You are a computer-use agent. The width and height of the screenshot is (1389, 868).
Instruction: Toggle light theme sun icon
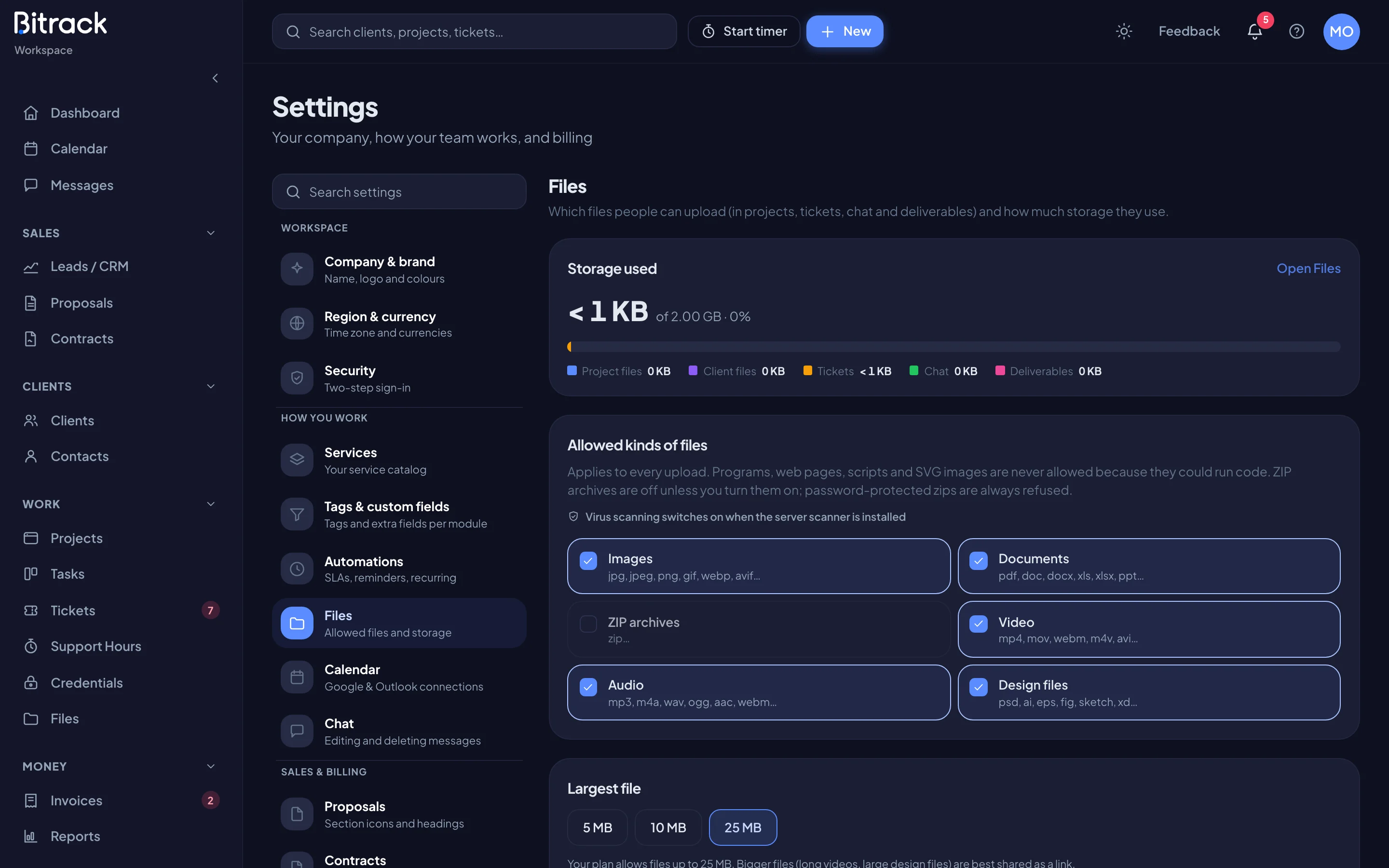pyautogui.click(x=1123, y=31)
